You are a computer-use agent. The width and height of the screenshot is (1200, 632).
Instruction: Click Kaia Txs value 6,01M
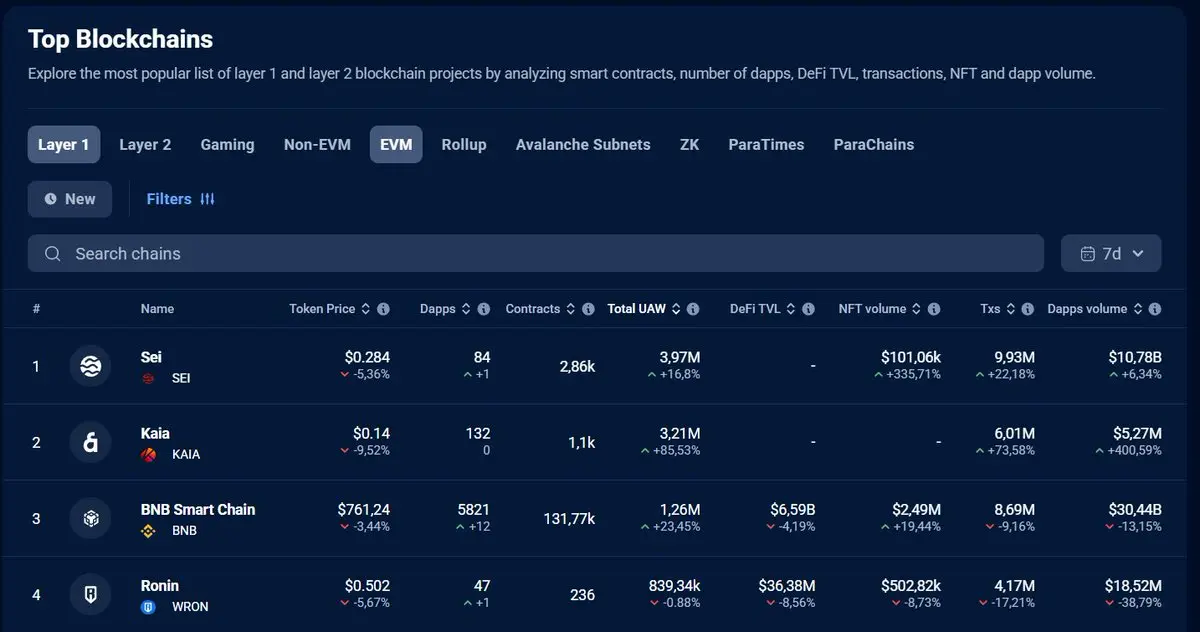pos(1014,433)
